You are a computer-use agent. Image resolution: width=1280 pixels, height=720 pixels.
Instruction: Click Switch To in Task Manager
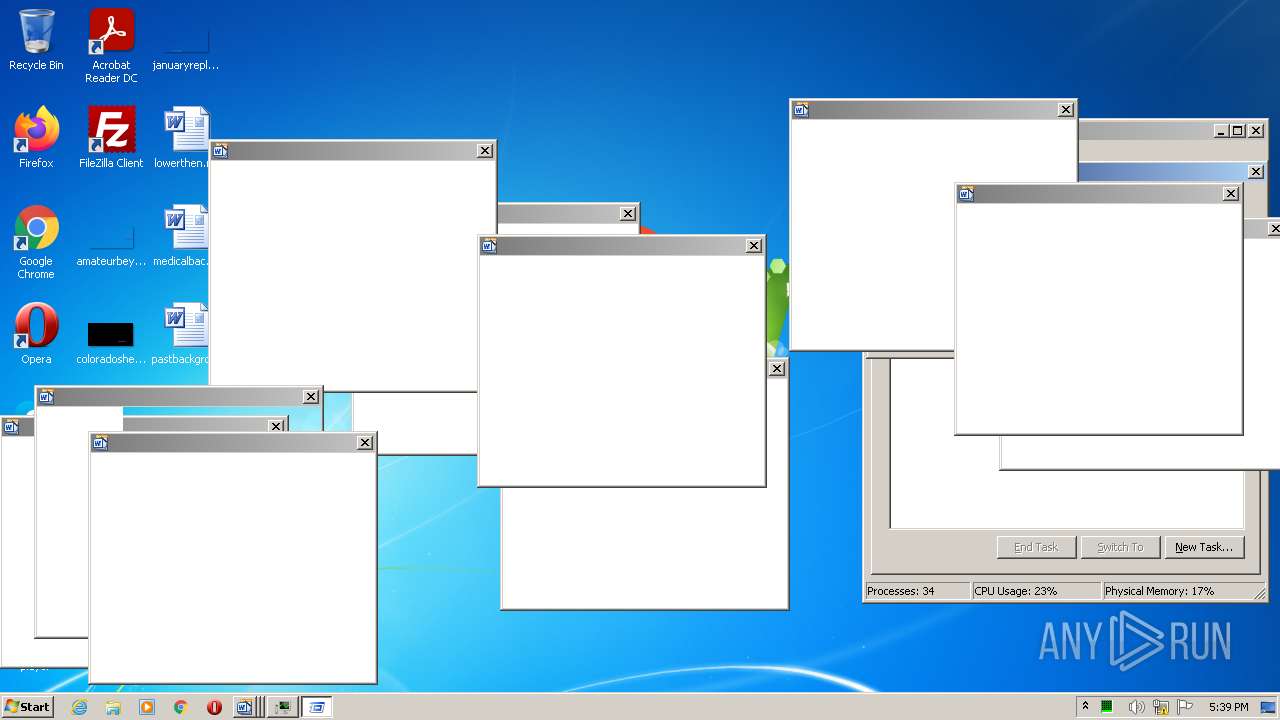click(x=1120, y=547)
